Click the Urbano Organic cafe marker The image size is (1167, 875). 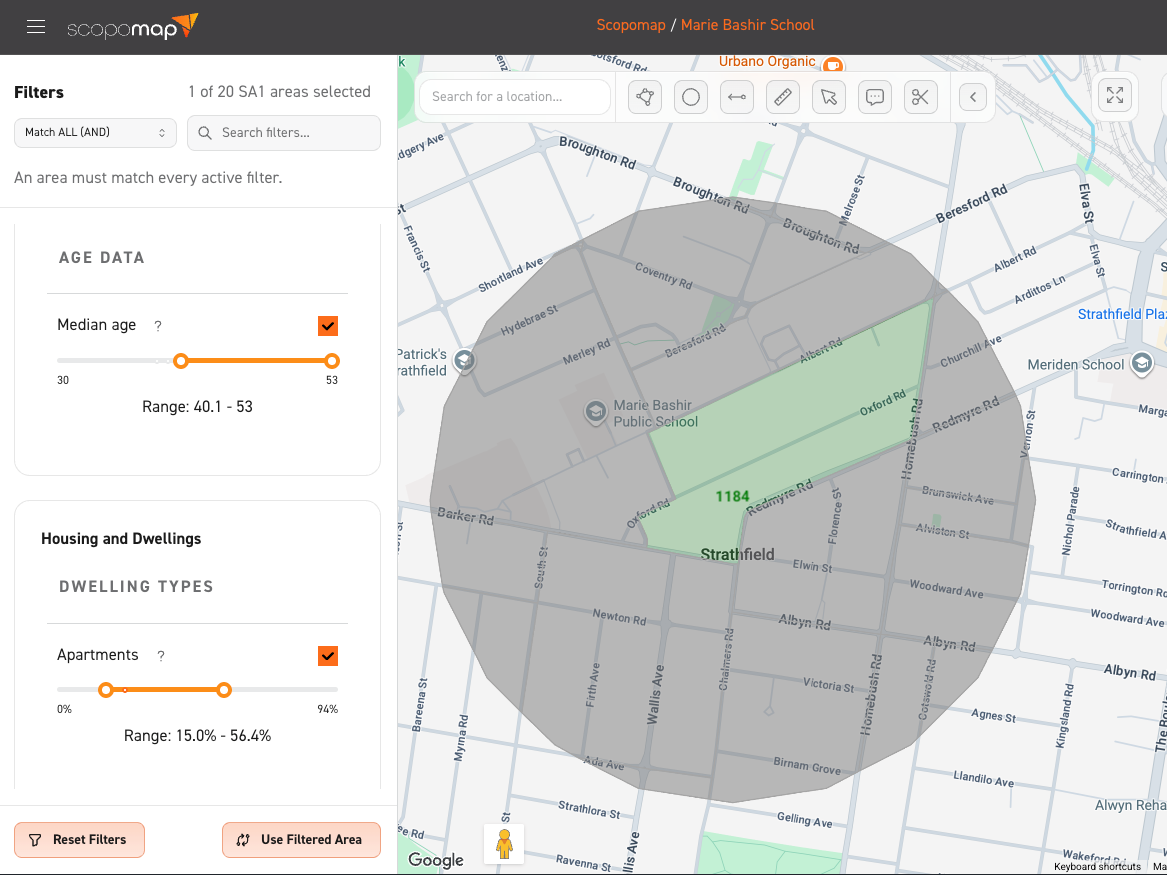pyautogui.click(x=834, y=64)
